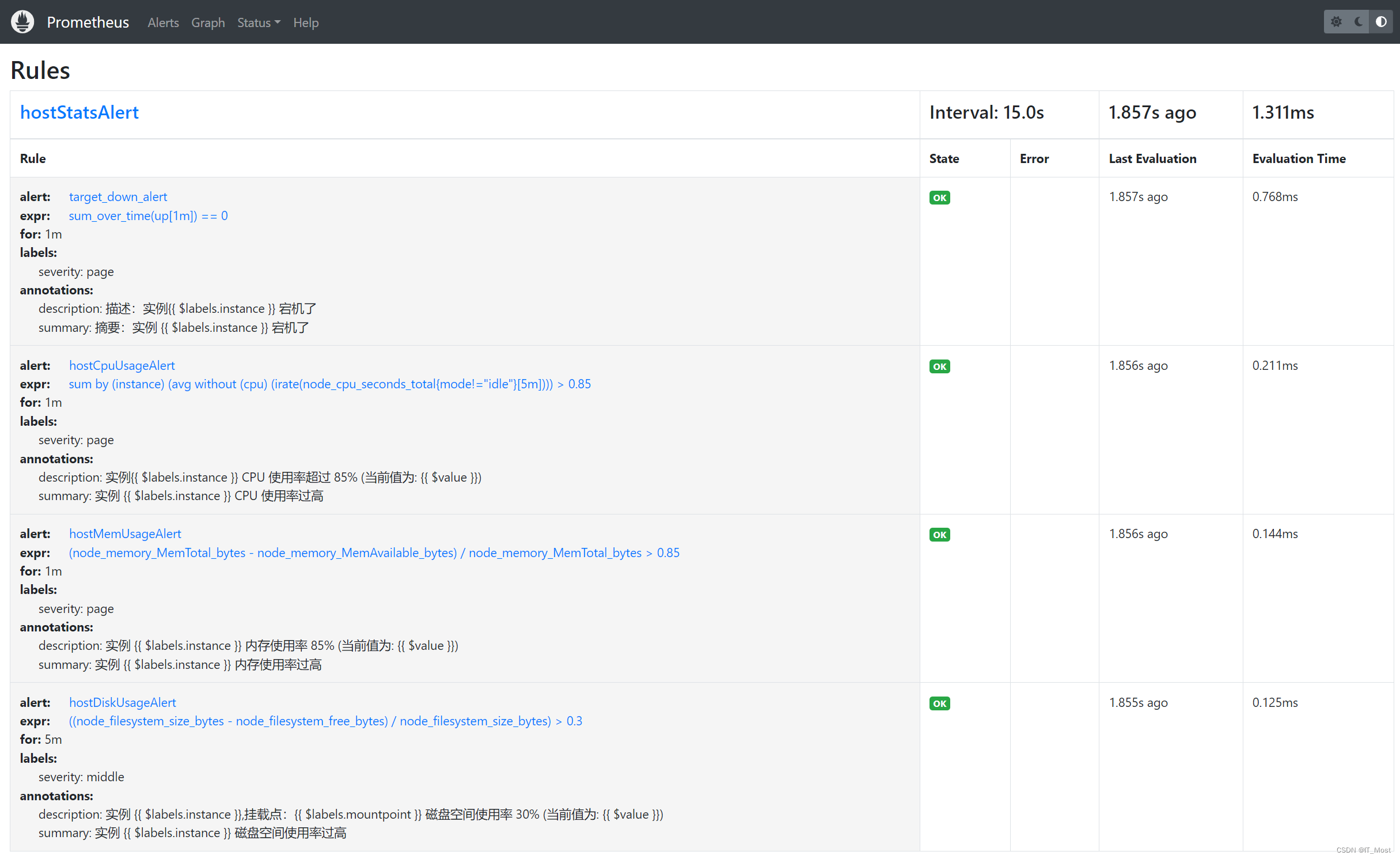This screenshot has width=1400, height=859.
Task: Open the hostDiskUsageAlert rule link
Action: click(122, 703)
